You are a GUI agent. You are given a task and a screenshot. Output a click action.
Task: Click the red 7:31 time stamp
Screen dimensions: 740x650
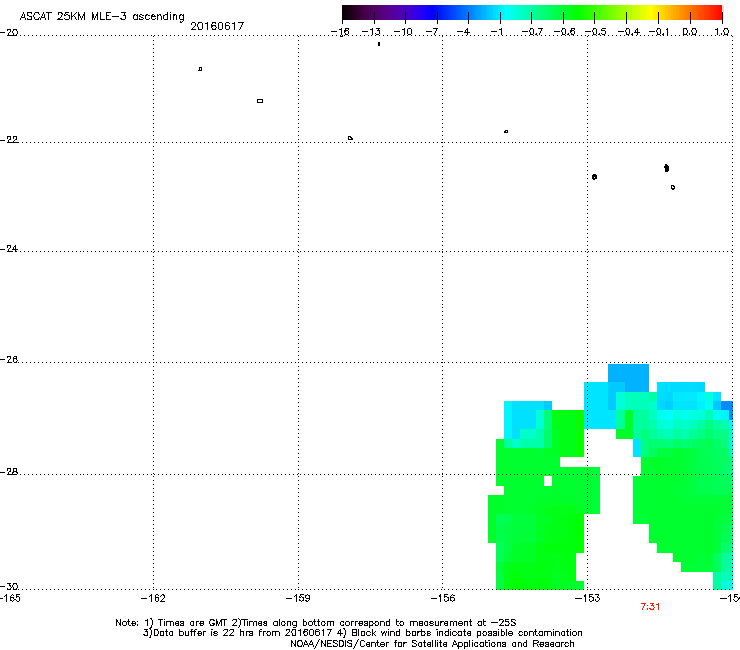[650, 607]
